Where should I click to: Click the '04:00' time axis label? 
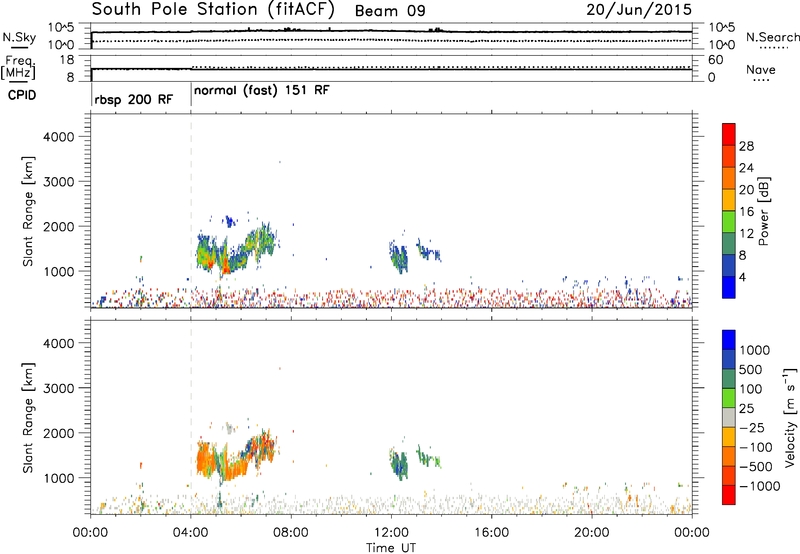click(x=191, y=533)
